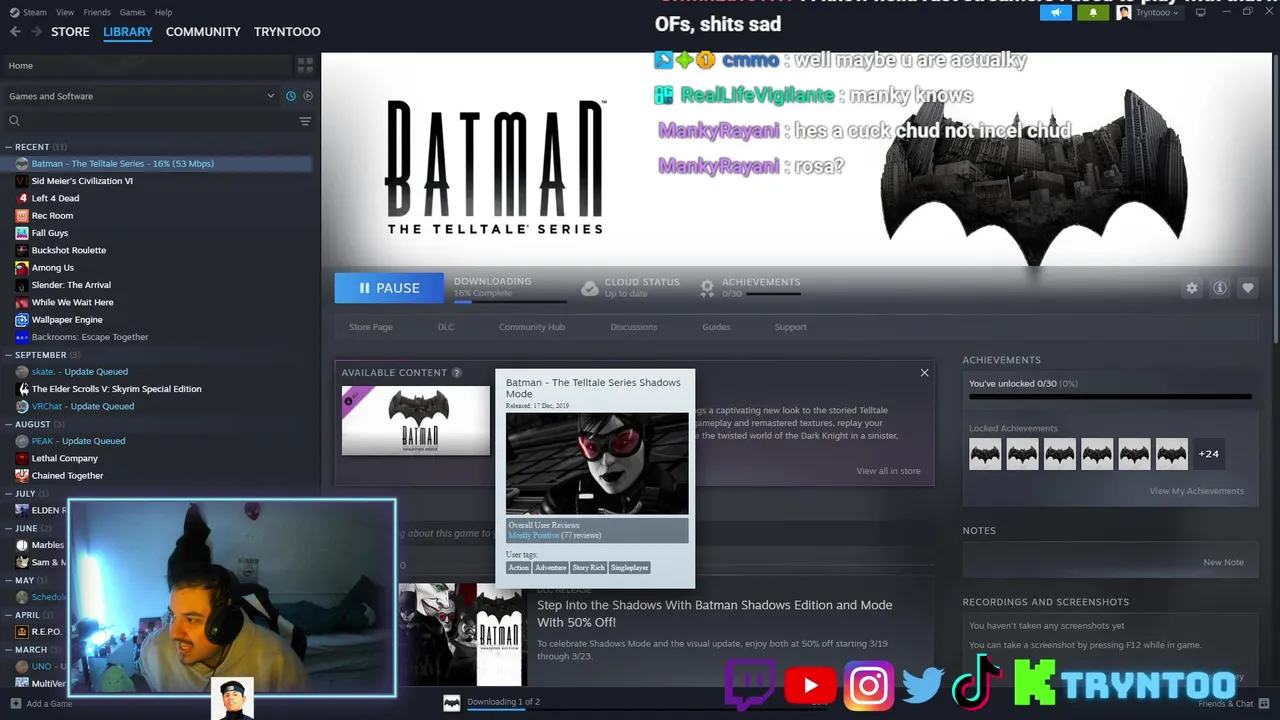This screenshot has height=720, width=1280.
Task: Click View all in store
Action: click(888, 471)
